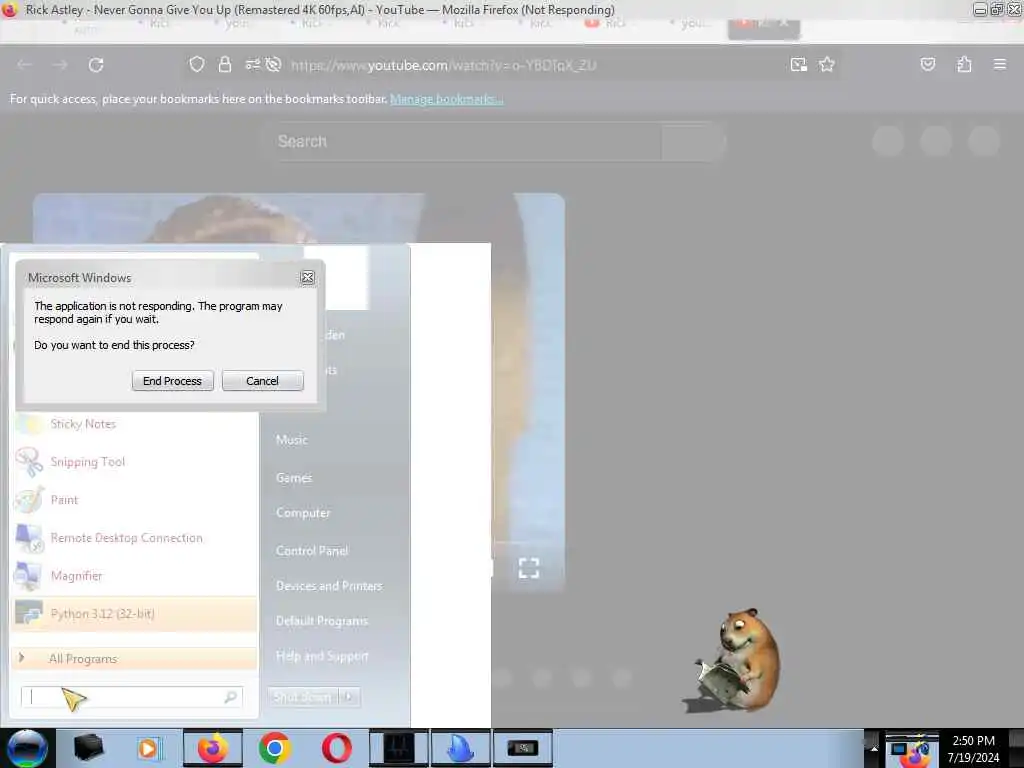Go back to the previous page
The image size is (1024, 768).
click(25, 65)
